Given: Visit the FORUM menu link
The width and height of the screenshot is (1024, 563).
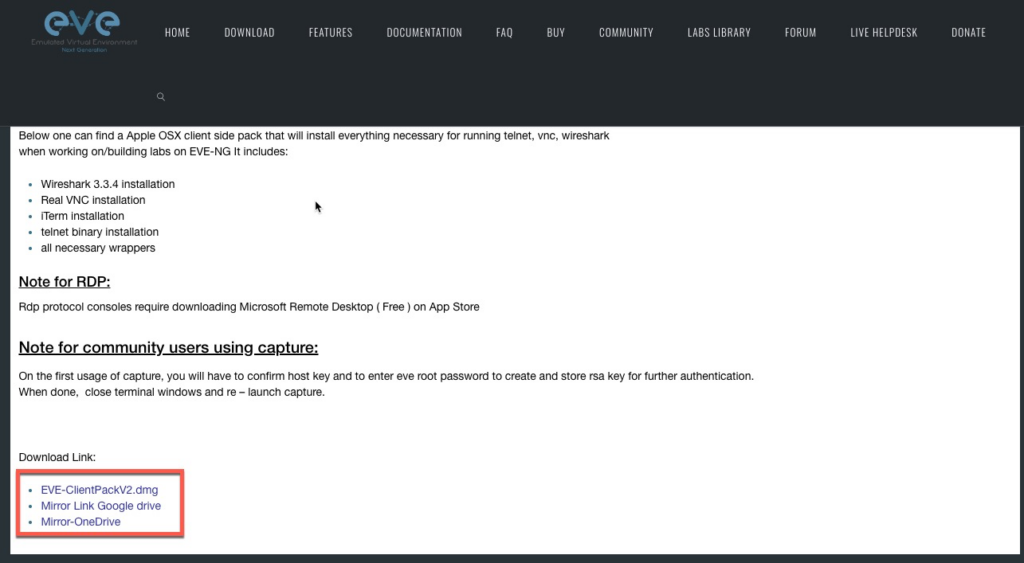Looking at the screenshot, I should 801,32.
